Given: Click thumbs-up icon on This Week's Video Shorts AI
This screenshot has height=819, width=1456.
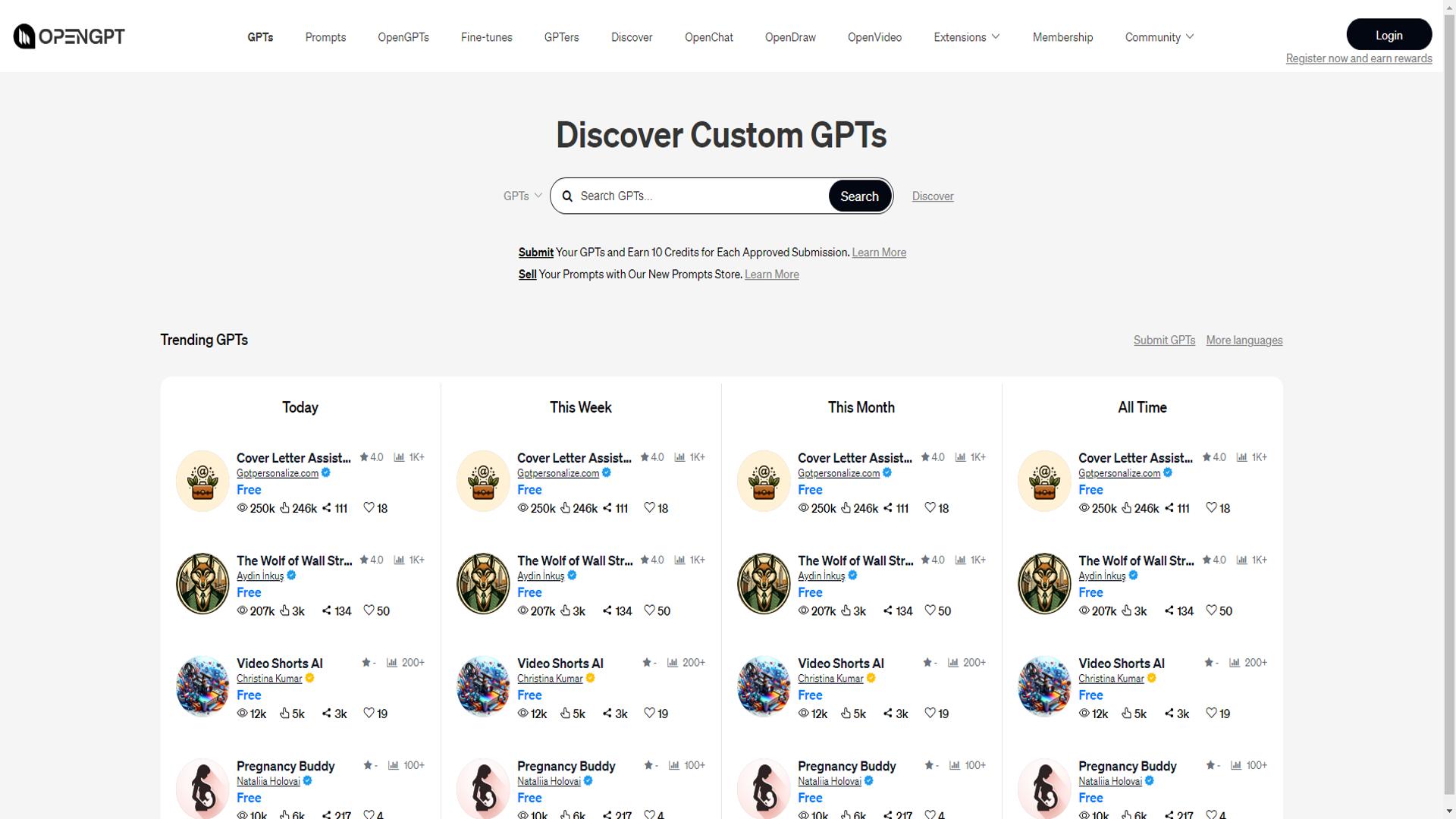Looking at the screenshot, I should [565, 714].
